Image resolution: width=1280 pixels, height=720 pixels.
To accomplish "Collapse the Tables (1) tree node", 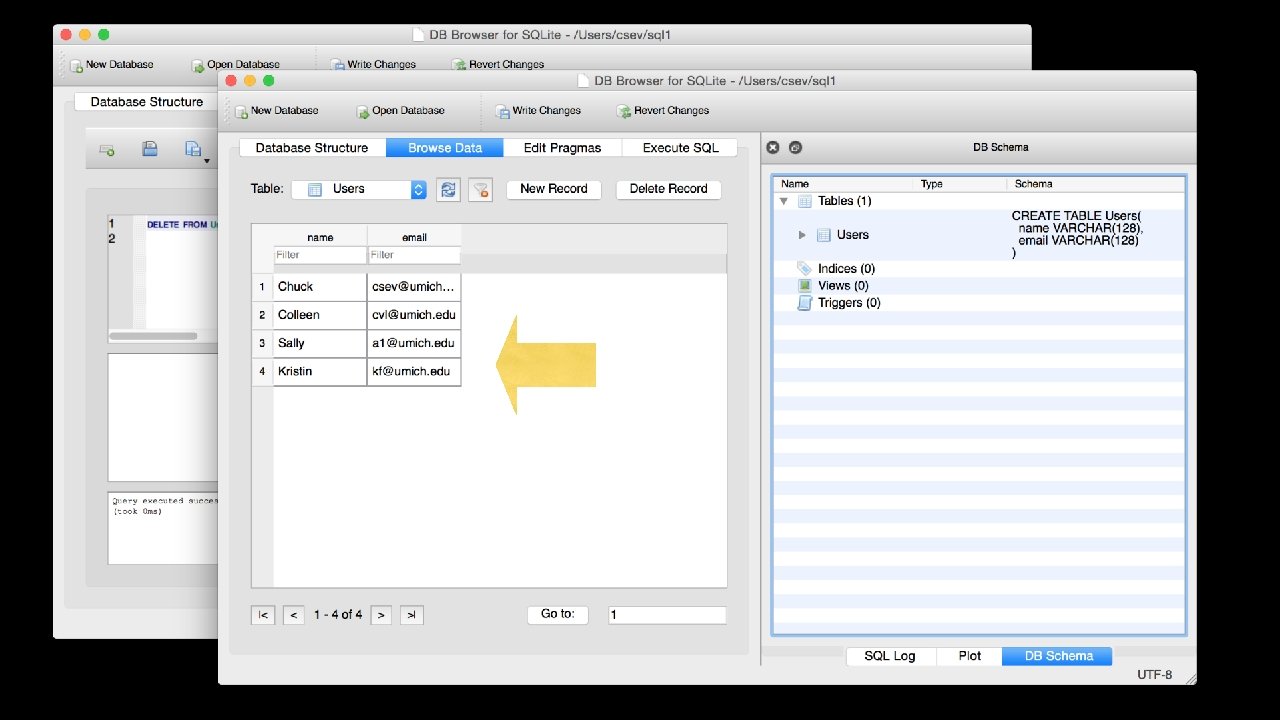I will (784, 201).
